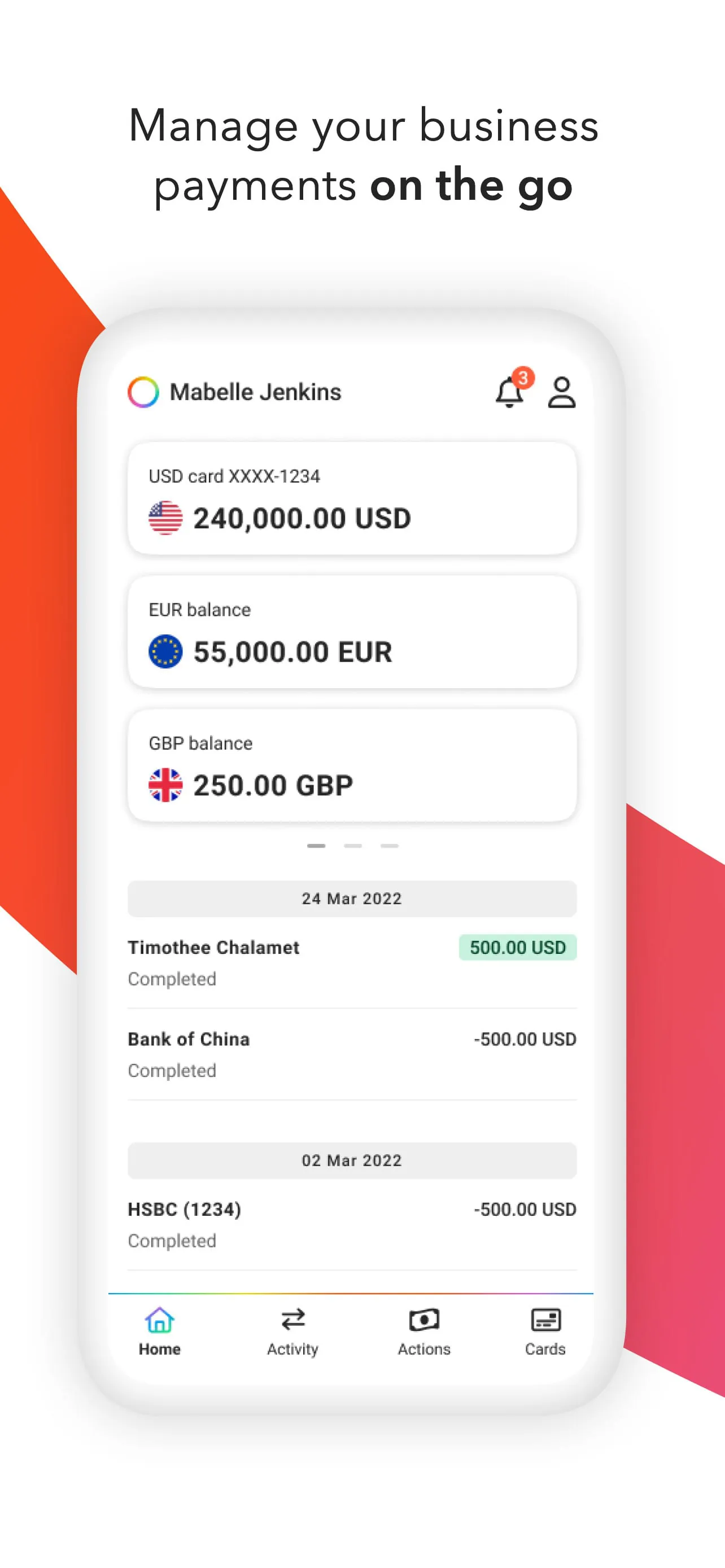725x1568 pixels.
Task: Open the Bank of China payment entry
Action: coord(188,1040)
